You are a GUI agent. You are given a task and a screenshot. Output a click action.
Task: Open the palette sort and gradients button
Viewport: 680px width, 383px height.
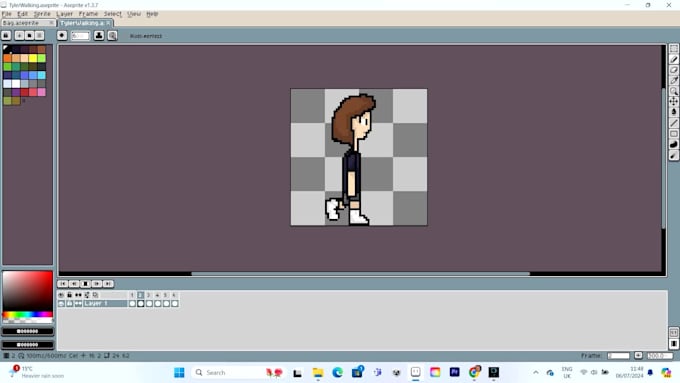[20, 36]
